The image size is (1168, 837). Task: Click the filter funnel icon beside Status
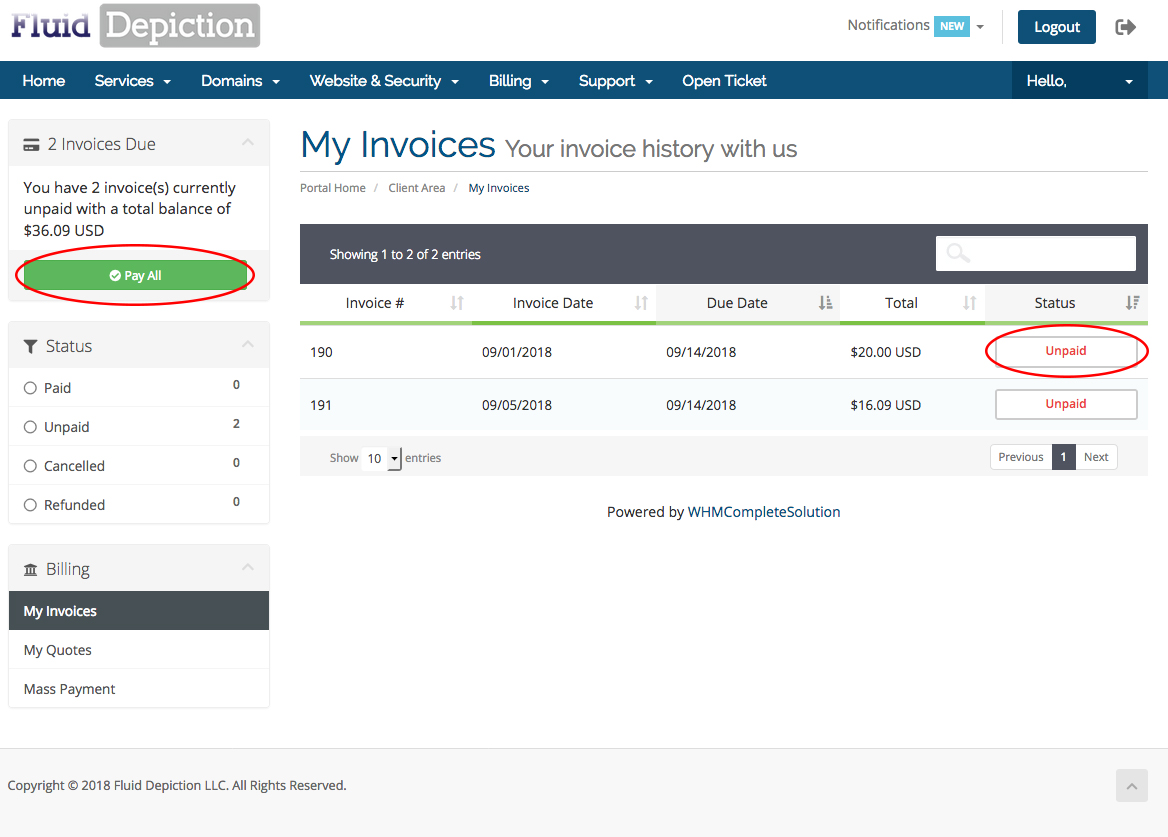tap(31, 346)
